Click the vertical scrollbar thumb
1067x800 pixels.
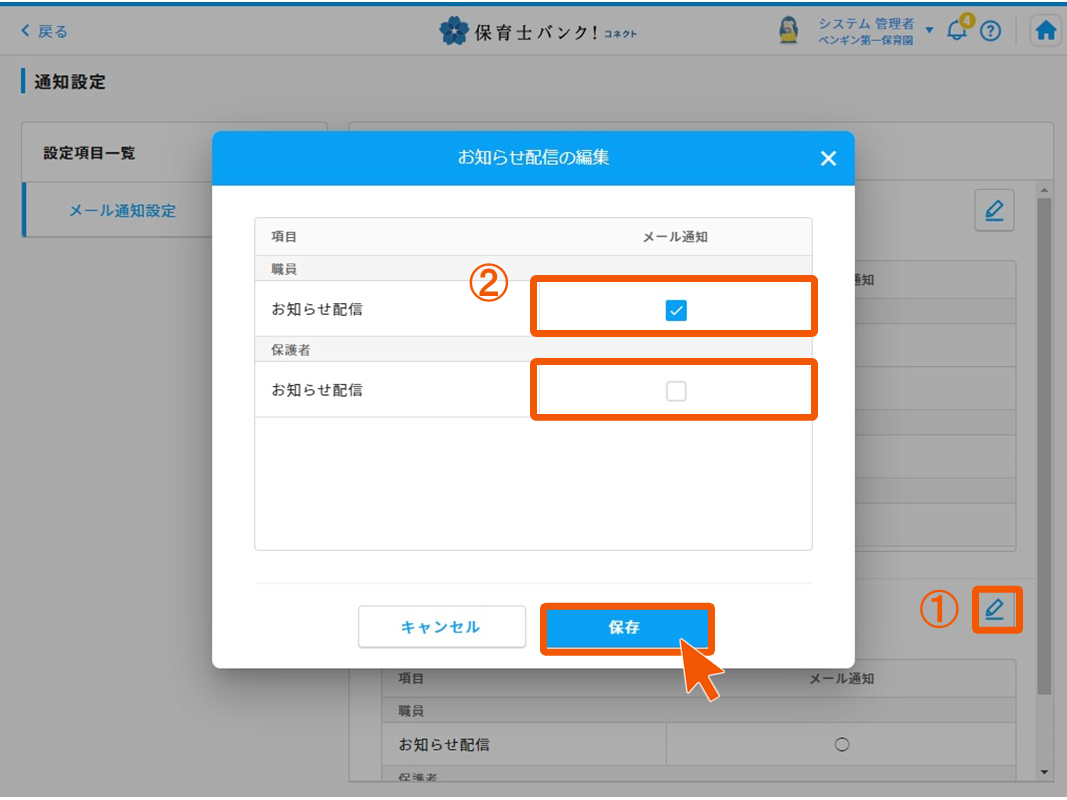coord(1045,440)
